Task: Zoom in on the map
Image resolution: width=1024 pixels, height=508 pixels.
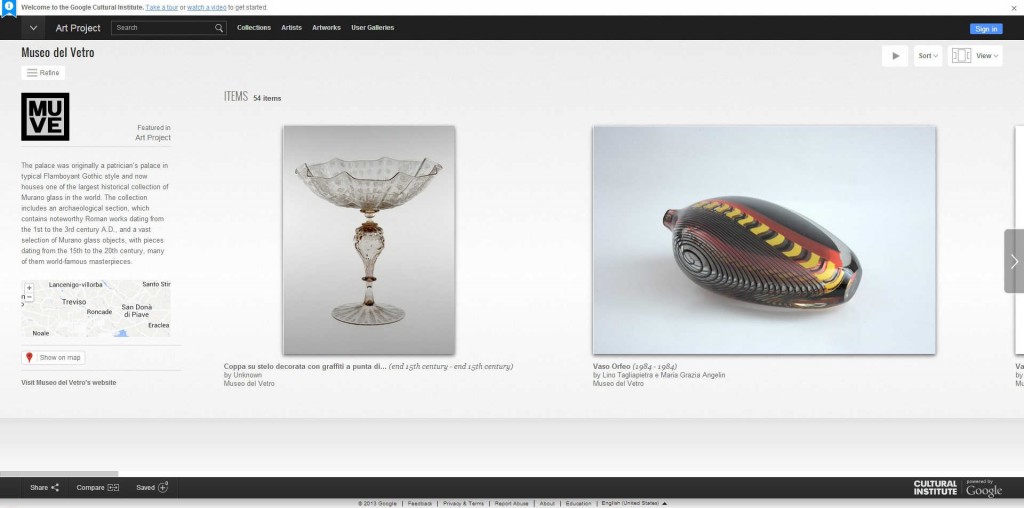Action: click(x=29, y=288)
